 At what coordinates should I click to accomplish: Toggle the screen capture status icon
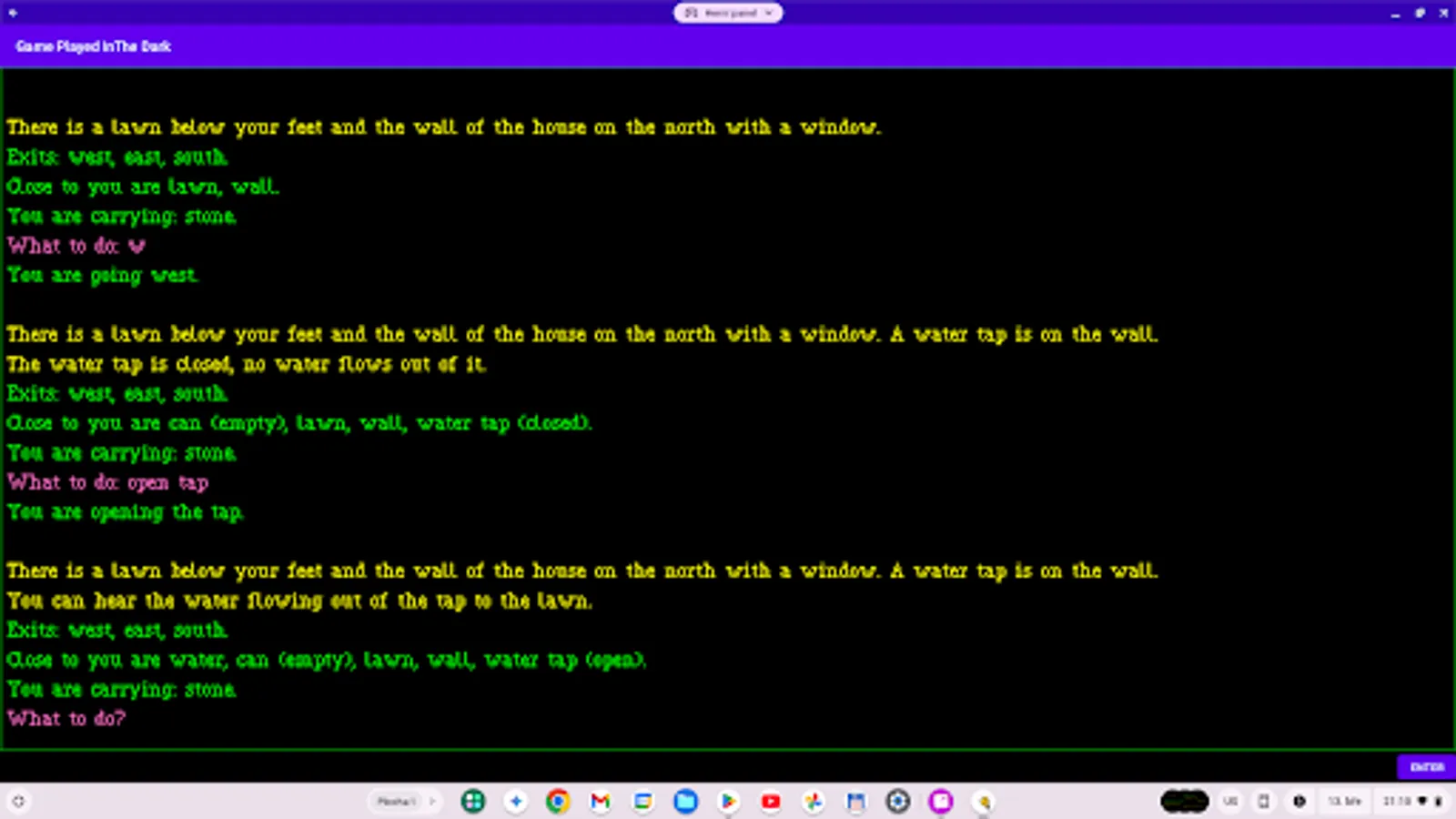1265,802
